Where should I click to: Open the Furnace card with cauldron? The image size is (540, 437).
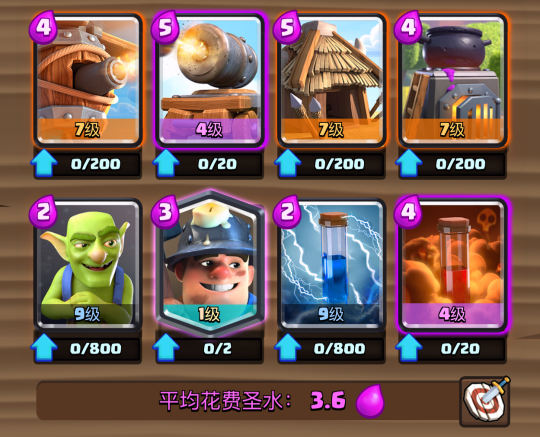click(x=453, y=81)
